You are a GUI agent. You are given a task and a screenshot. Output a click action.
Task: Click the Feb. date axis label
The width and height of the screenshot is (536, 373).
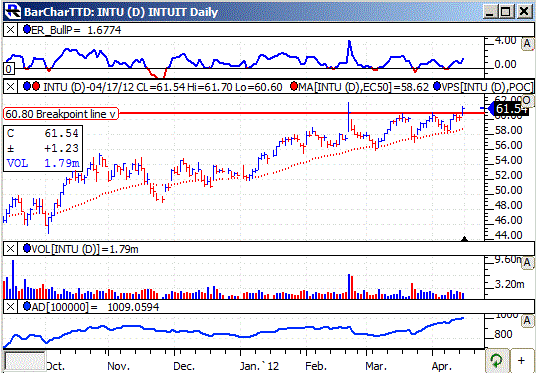317,366
